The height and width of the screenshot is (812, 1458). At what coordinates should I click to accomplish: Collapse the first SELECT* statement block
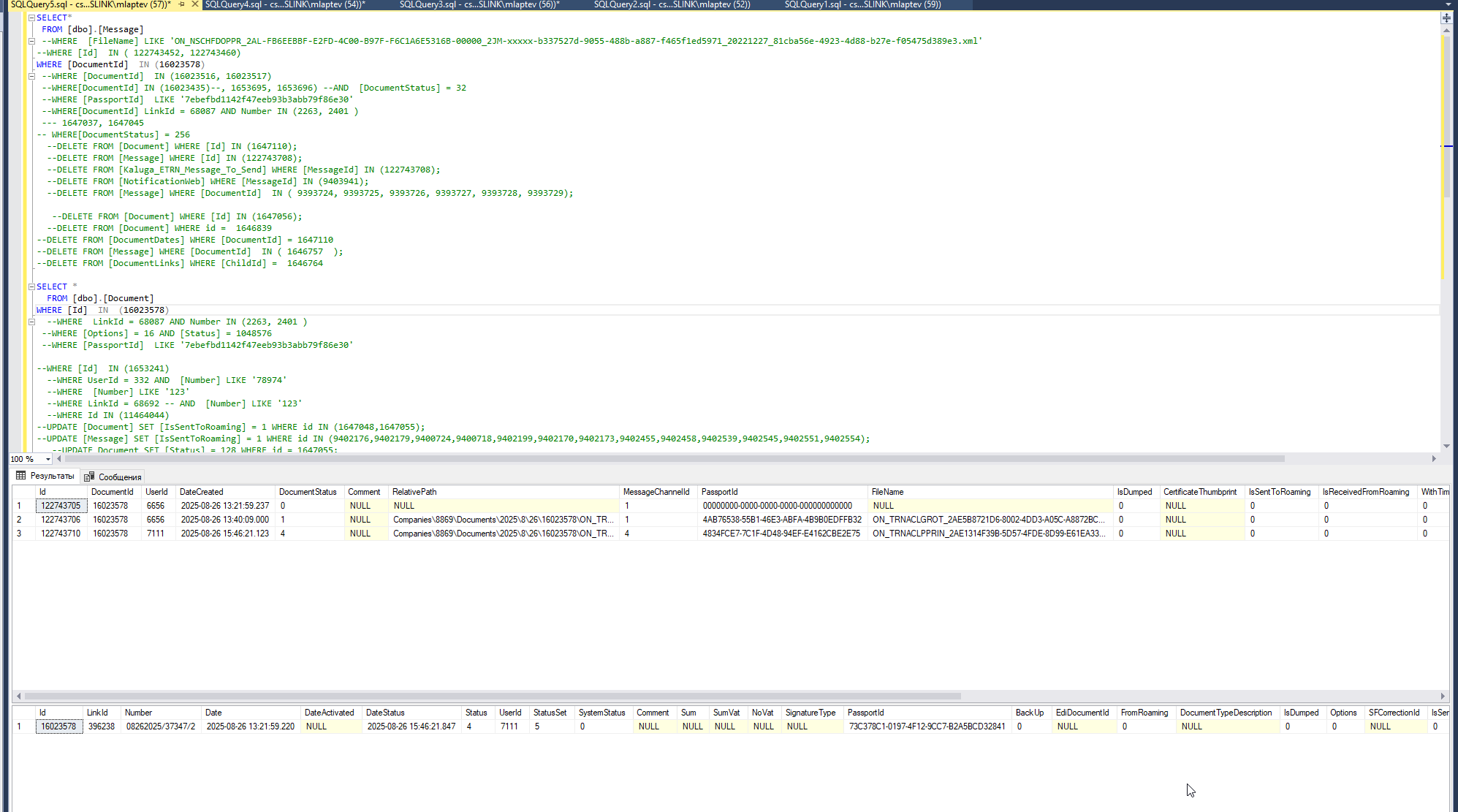coord(31,18)
